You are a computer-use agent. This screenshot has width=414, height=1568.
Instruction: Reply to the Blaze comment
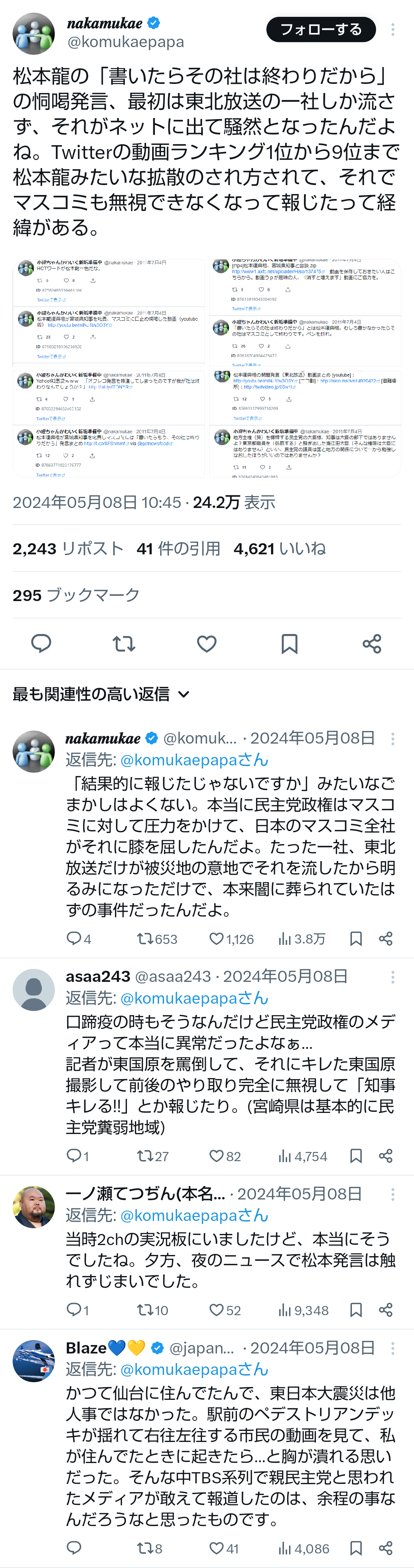tap(74, 1547)
